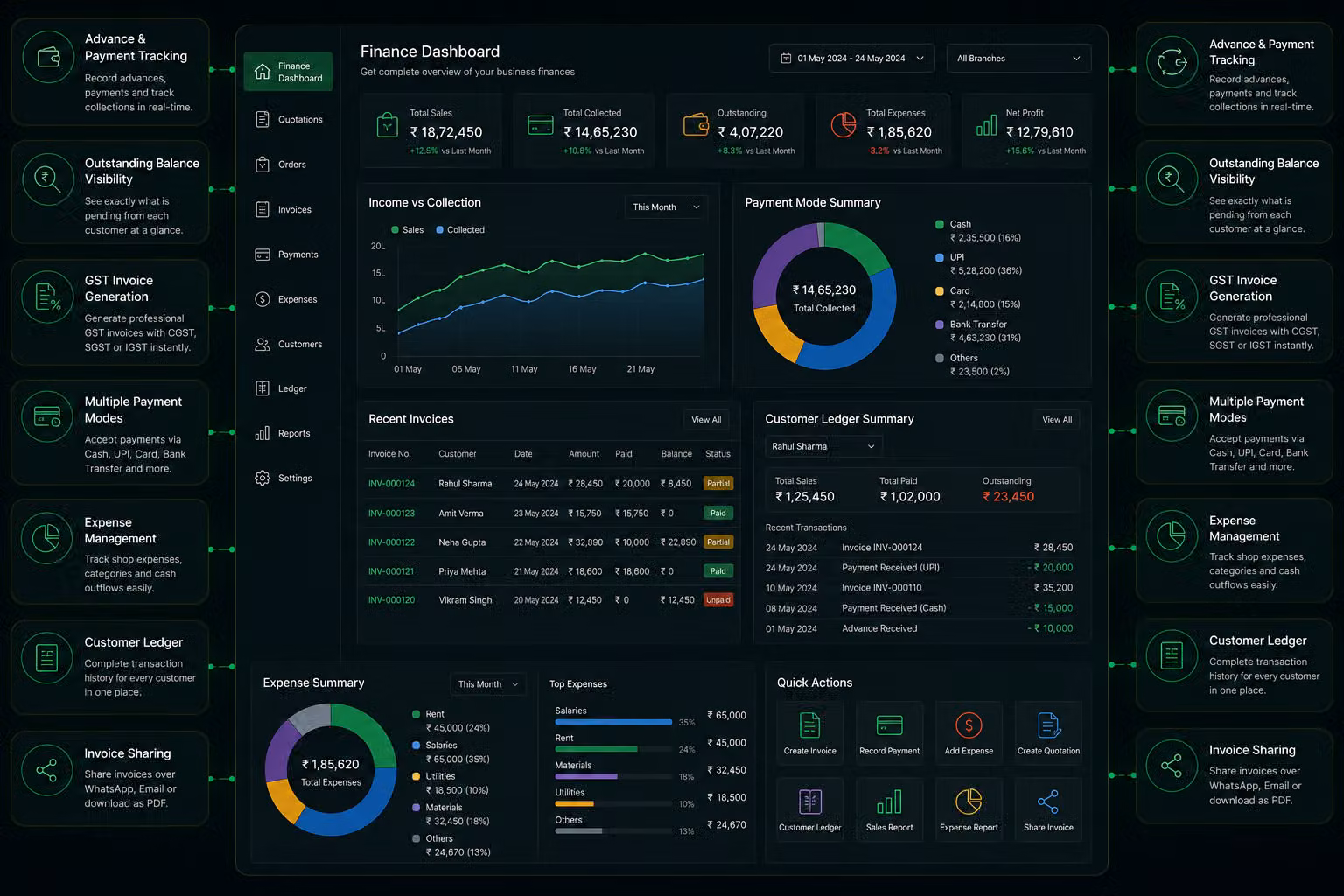Click the Cash legend swatch in Payment Mode Summary
Viewport: 1344px width, 896px height.
tap(940, 224)
